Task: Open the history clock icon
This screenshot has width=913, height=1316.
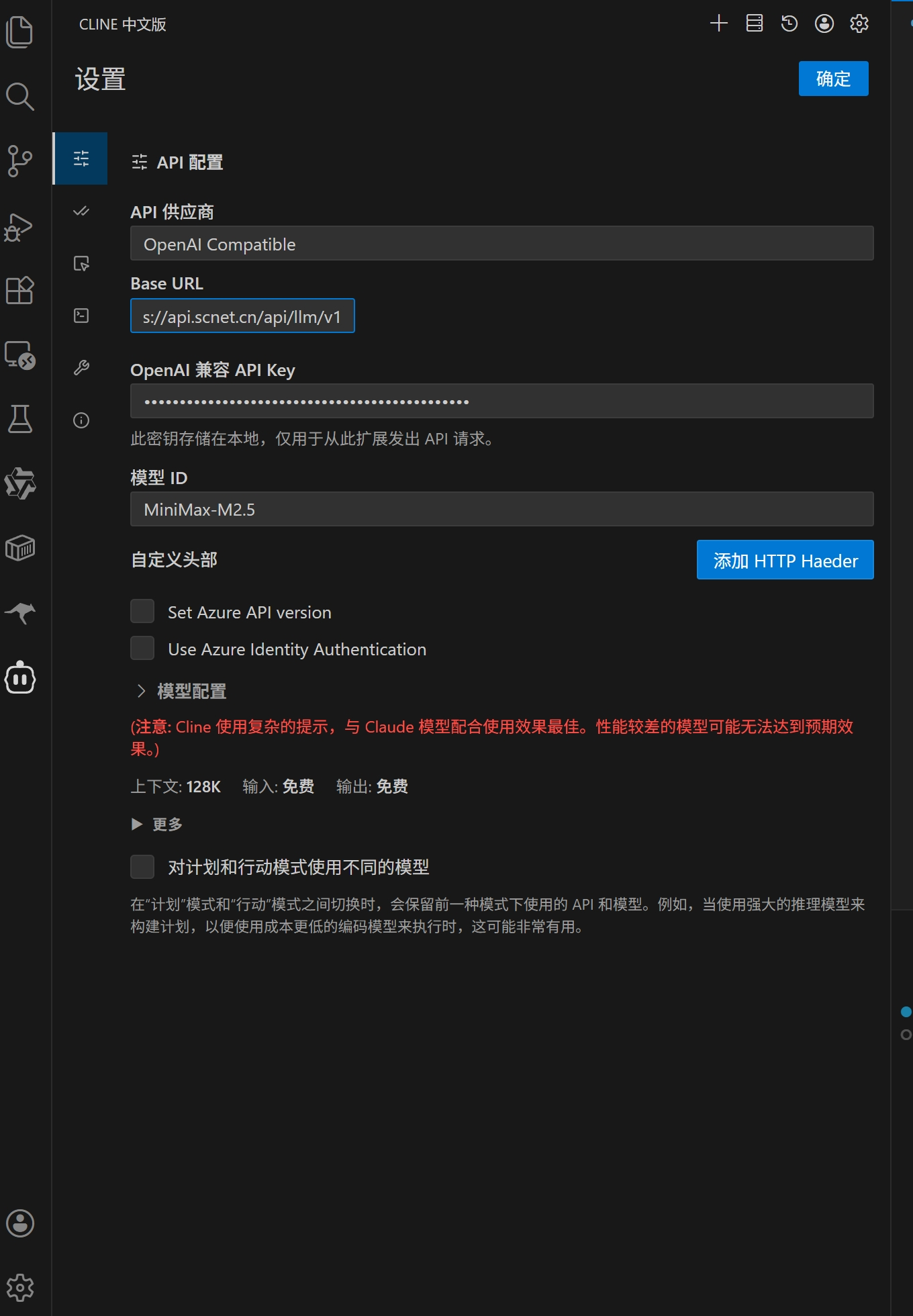Action: pyautogui.click(x=789, y=23)
